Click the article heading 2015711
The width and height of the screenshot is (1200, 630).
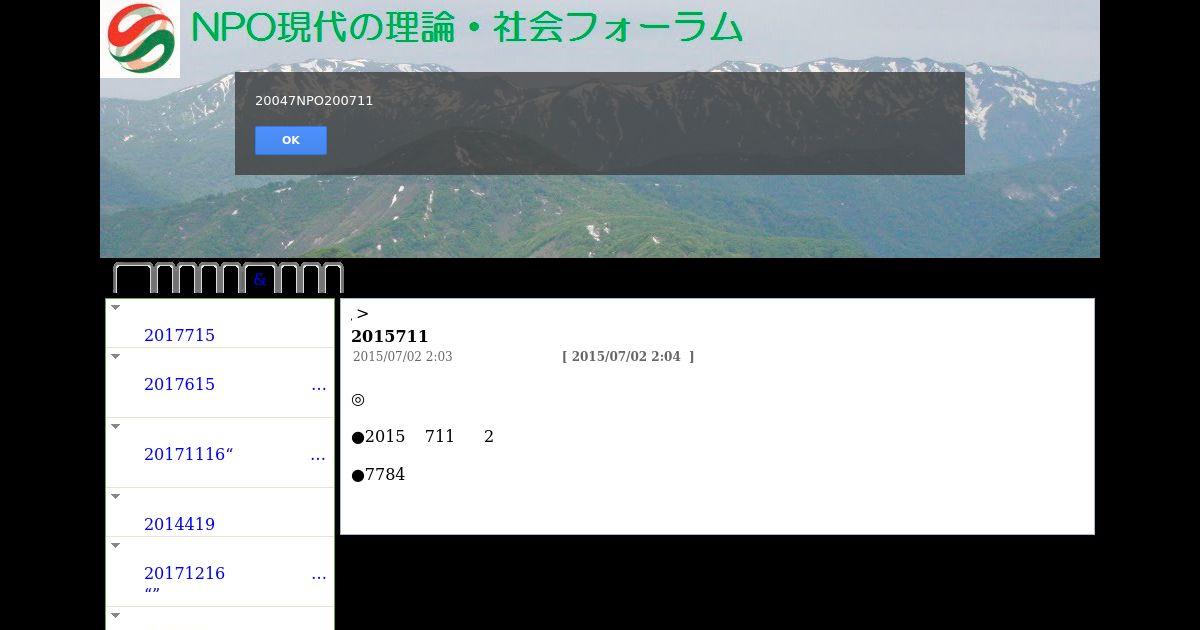tap(390, 336)
